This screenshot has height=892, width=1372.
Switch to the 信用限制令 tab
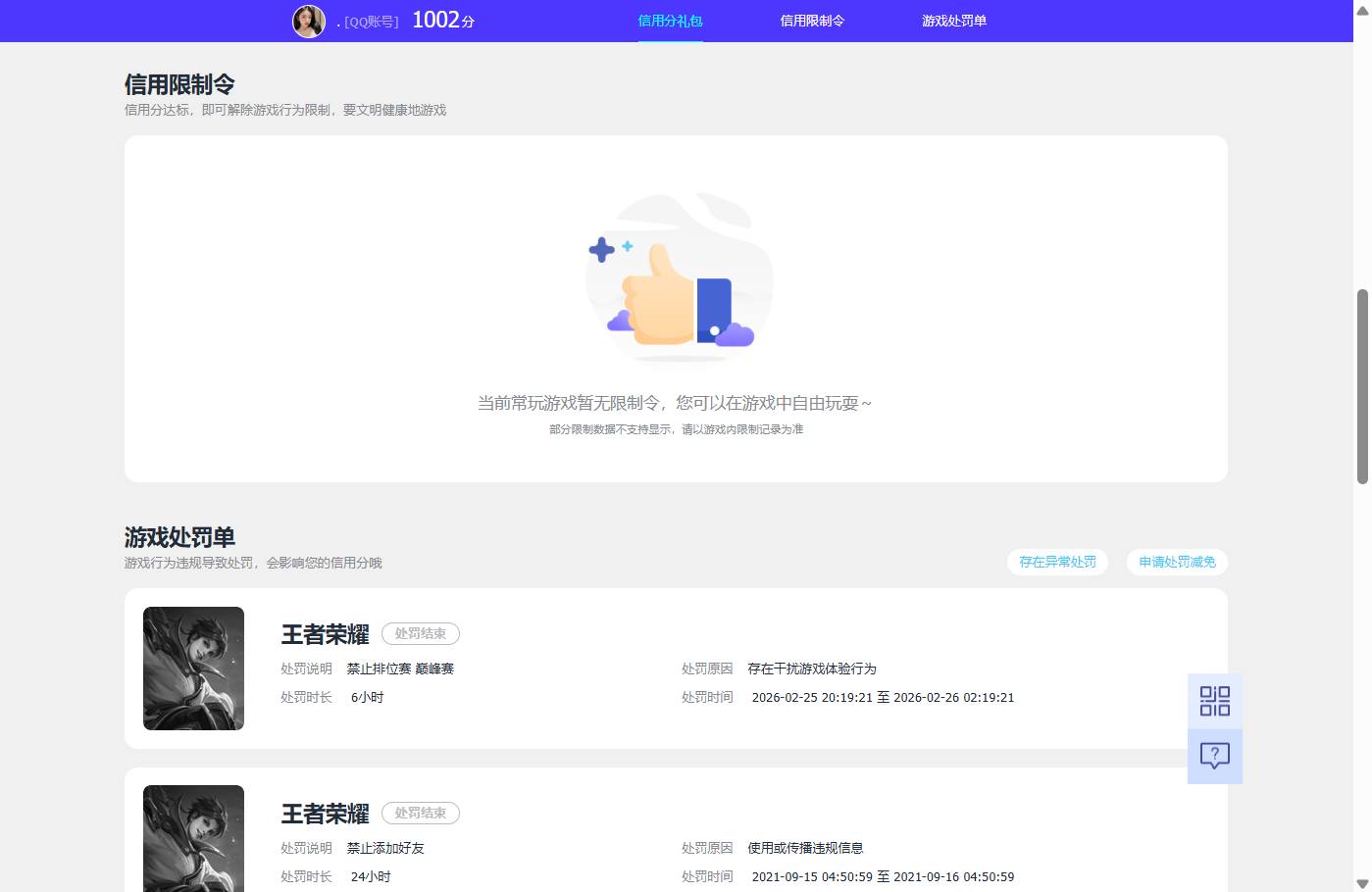click(812, 20)
